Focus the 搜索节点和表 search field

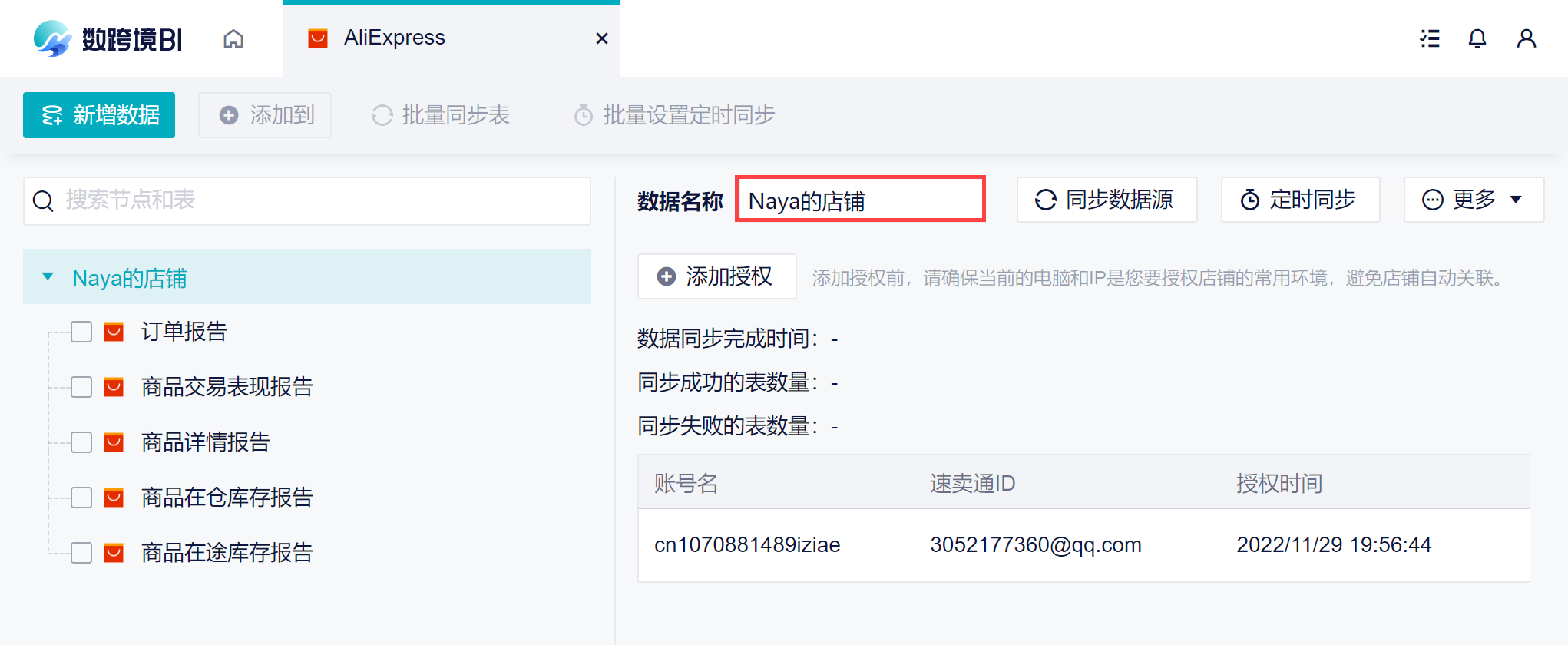[307, 201]
